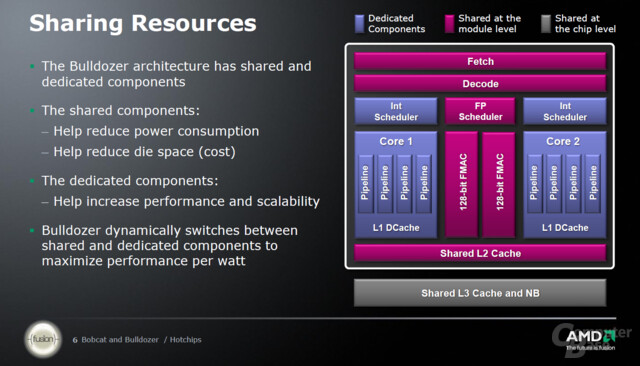Click the Shared L3 Cache and NB bar
The width and height of the screenshot is (640, 366).
click(480, 293)
